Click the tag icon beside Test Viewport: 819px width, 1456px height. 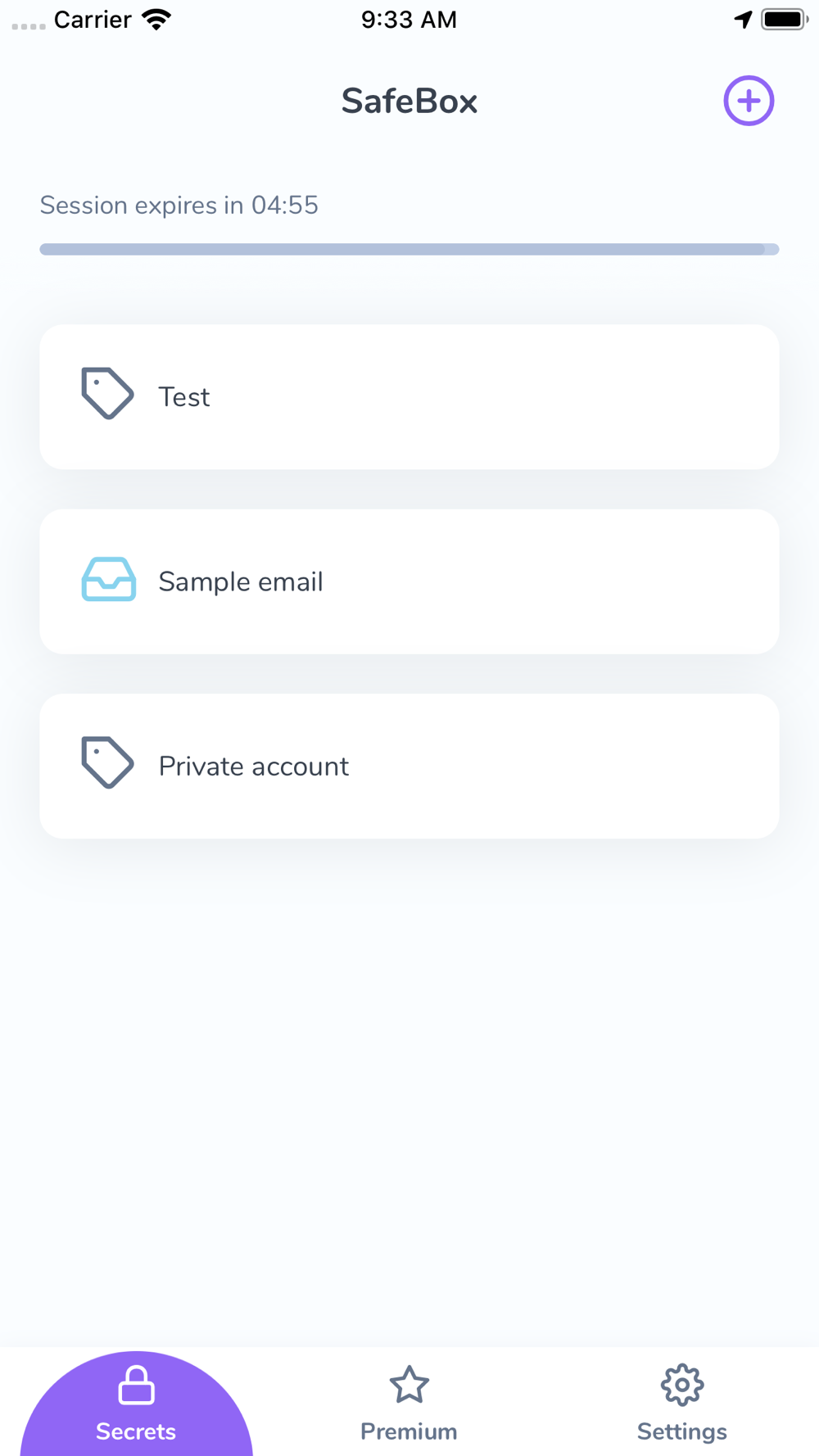(x=107, y=394)
